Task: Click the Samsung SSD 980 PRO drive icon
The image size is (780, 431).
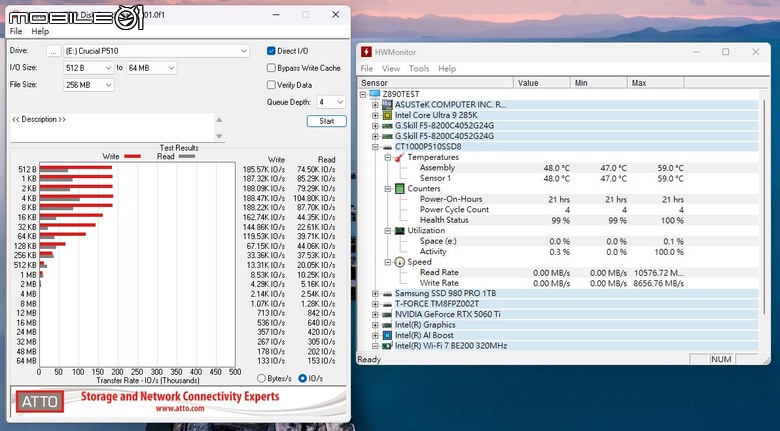Action: click(387, 294)
